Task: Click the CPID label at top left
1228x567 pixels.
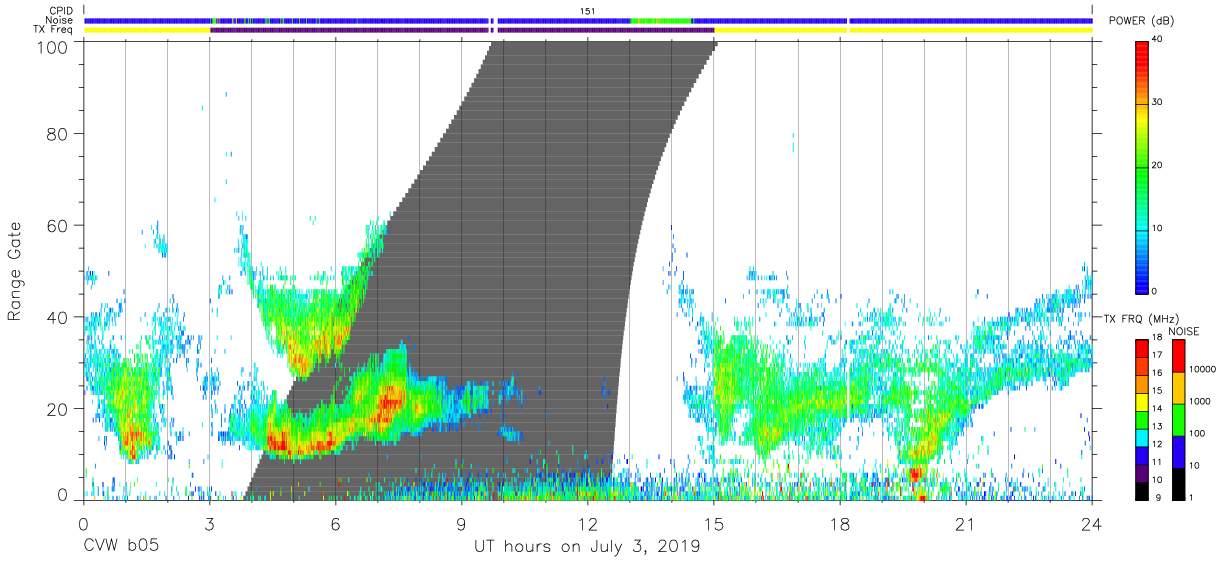Action: [60, 10]
